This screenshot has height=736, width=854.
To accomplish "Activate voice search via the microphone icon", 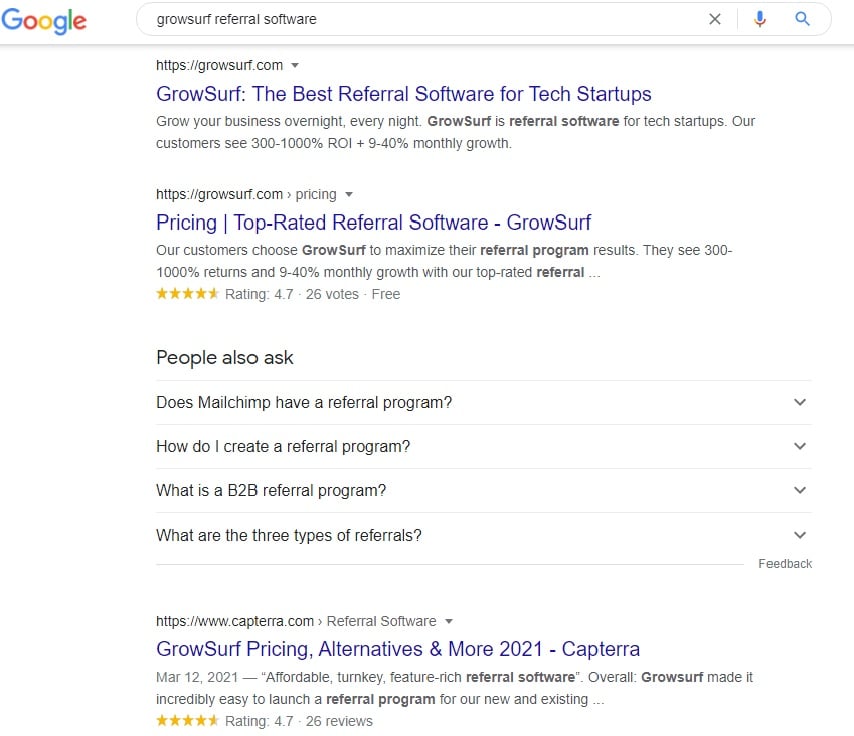I will [x=760, y=19].
